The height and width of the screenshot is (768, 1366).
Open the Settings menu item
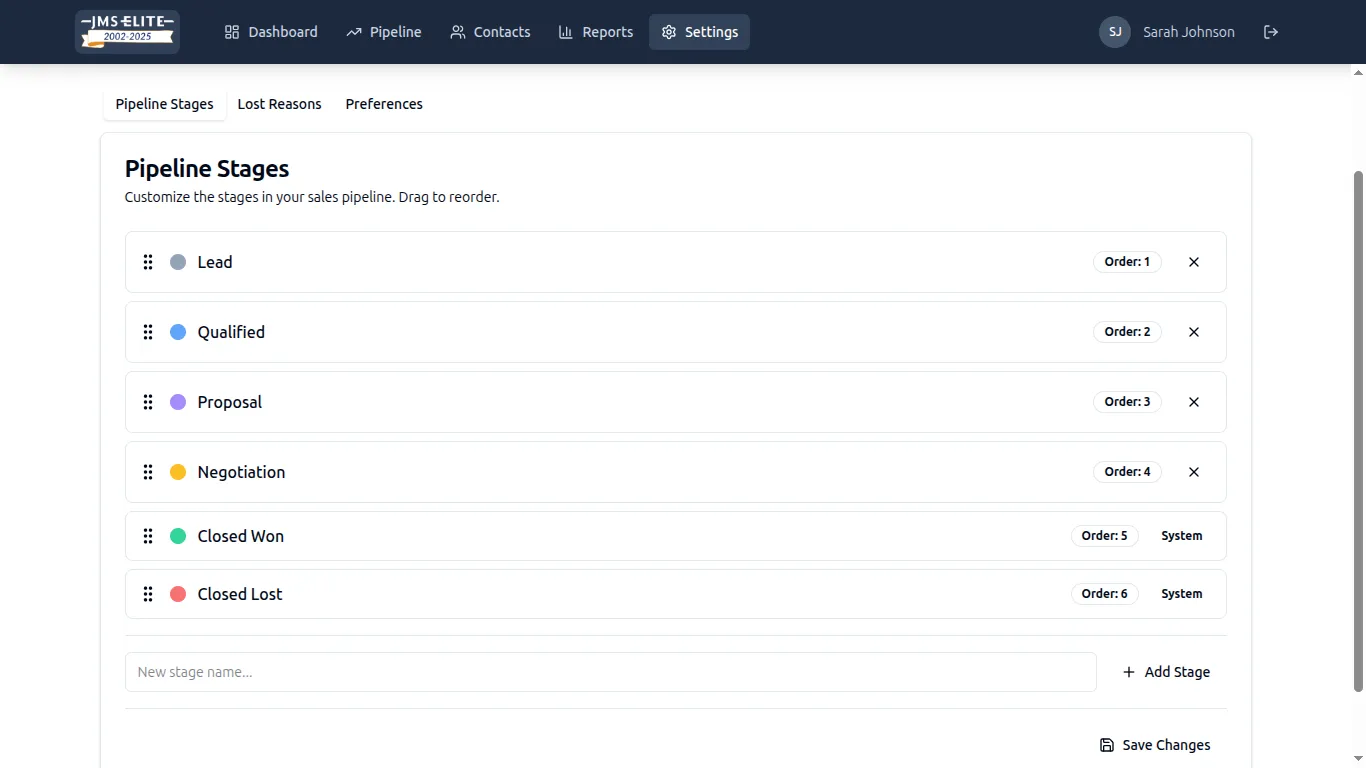point(700,32)
